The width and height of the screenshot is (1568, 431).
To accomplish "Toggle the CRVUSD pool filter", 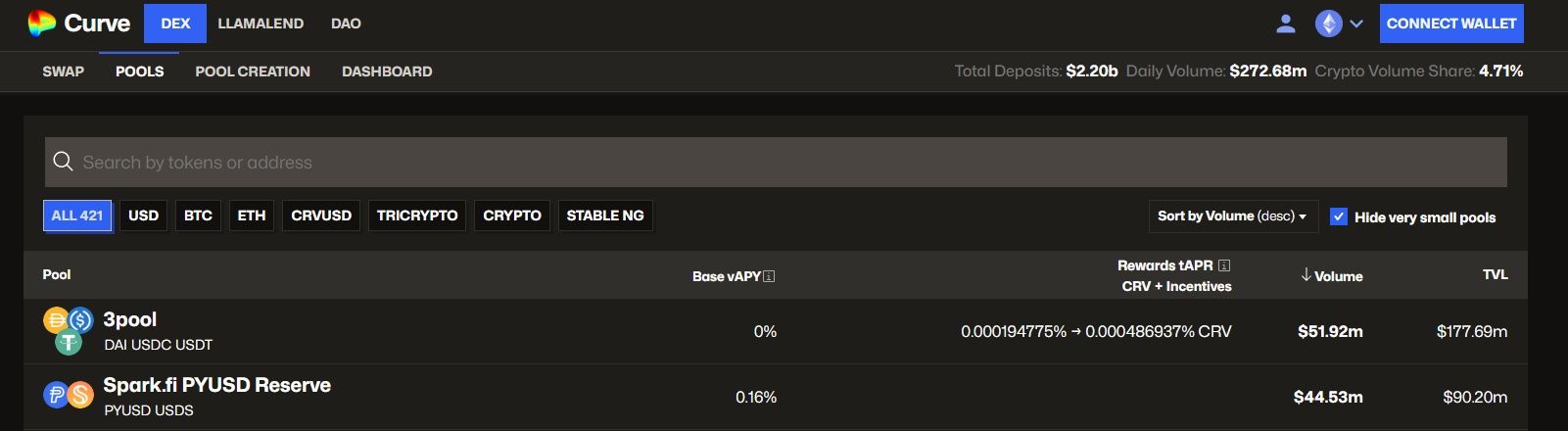I will coord(321,215).
